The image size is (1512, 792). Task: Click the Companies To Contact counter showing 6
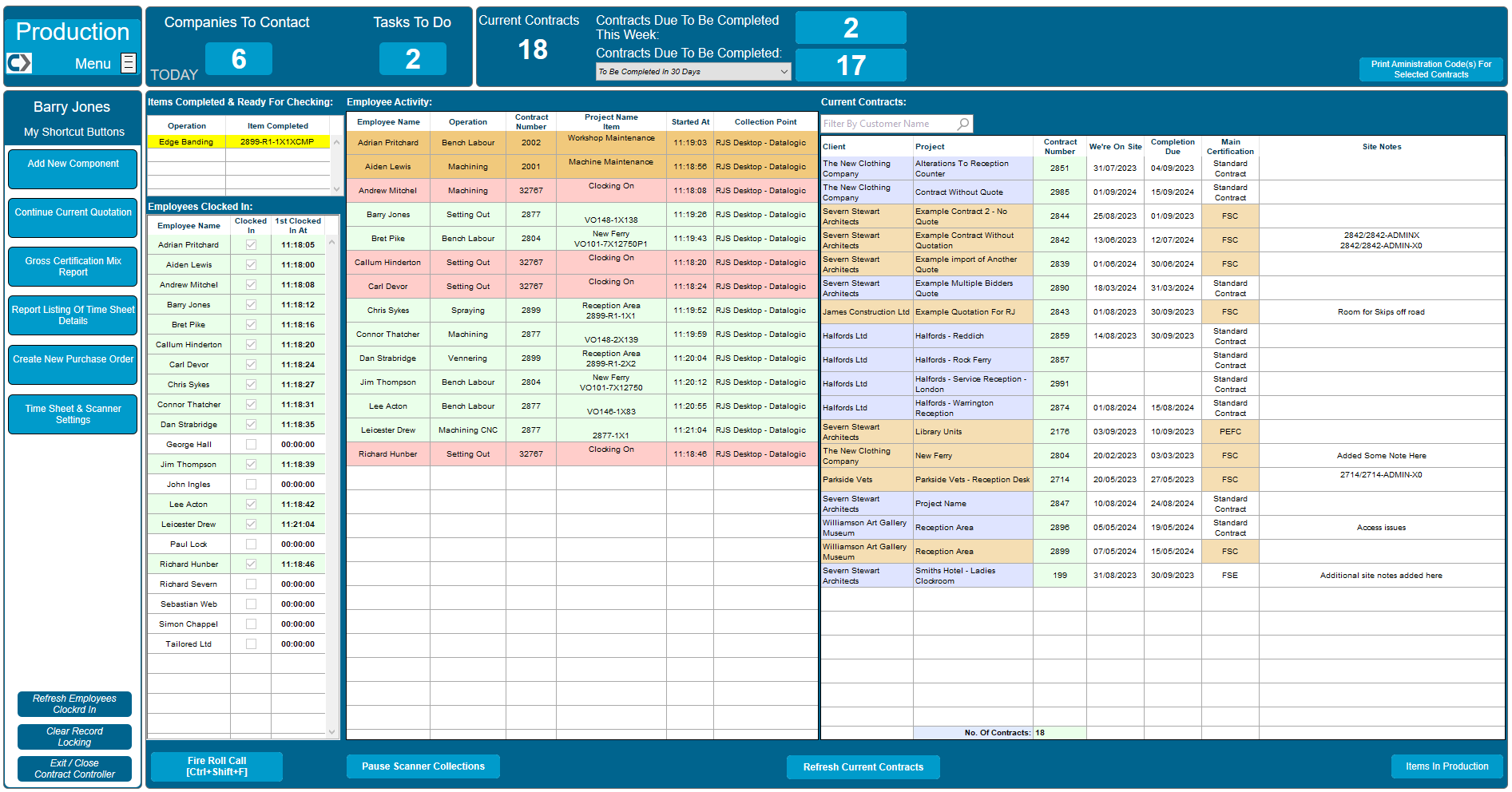pos(239,58)
